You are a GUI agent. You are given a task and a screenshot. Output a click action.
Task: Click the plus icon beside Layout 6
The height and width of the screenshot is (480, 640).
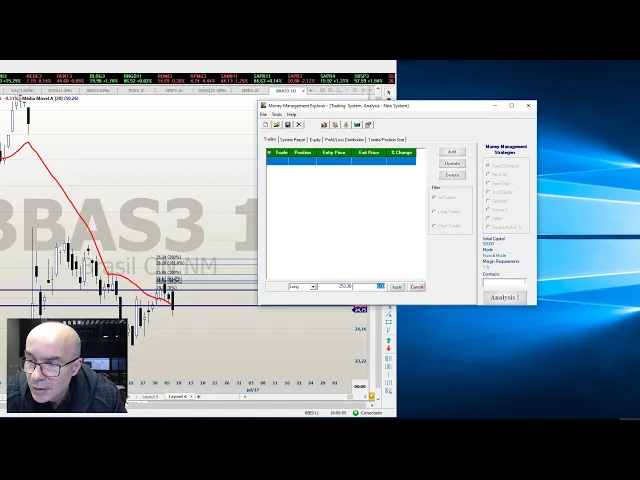[x=199, y=396]
